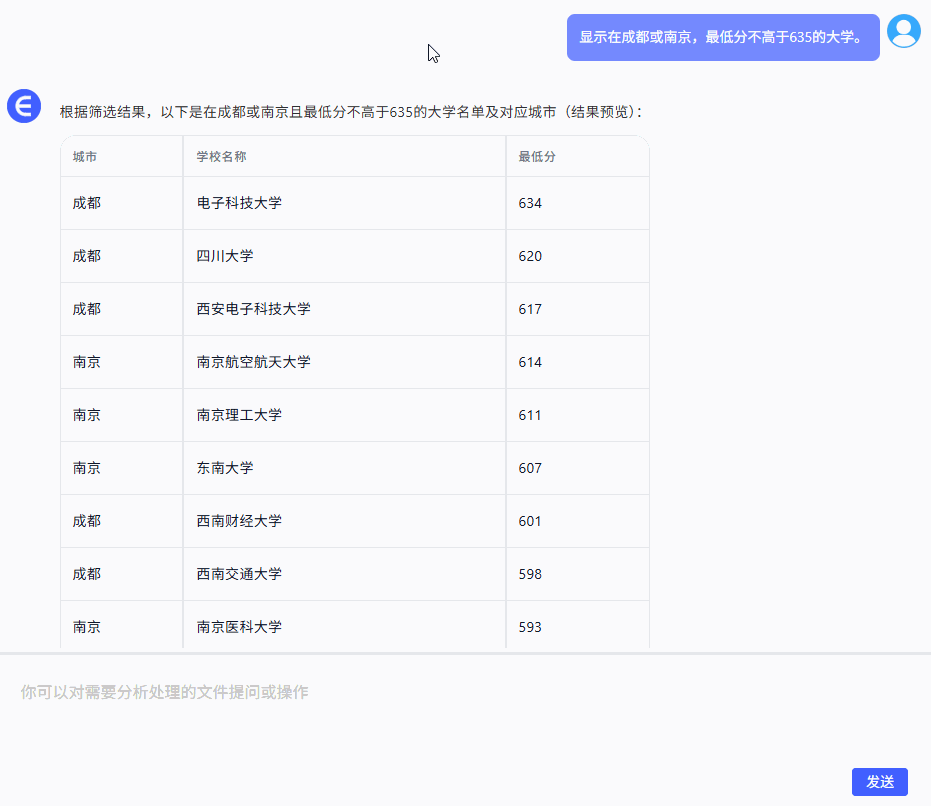This screenshot has width=931, height=806.
Task: Click the score 593 cell
Action: (578, 625)
